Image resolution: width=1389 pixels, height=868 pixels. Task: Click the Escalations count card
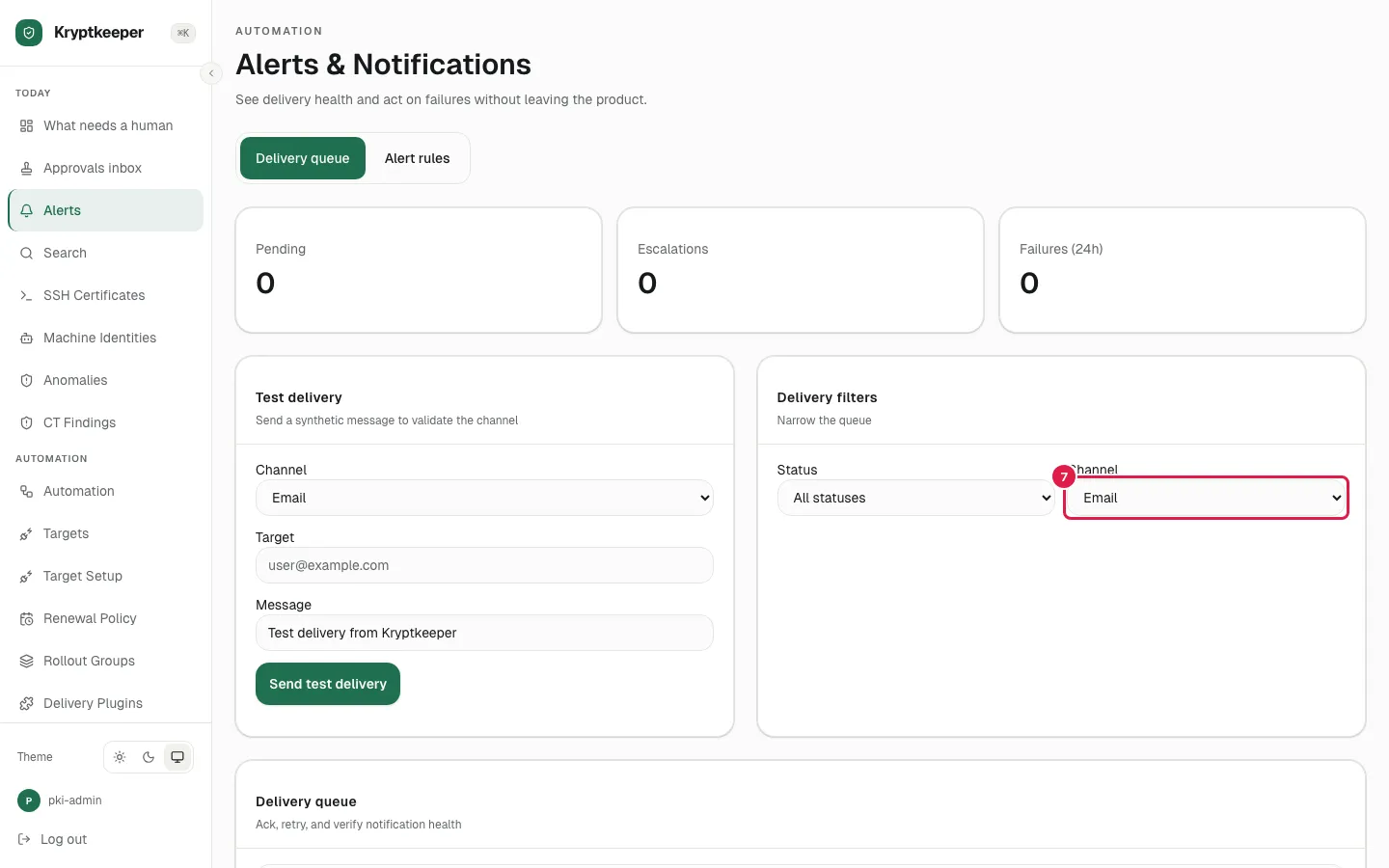801,270
